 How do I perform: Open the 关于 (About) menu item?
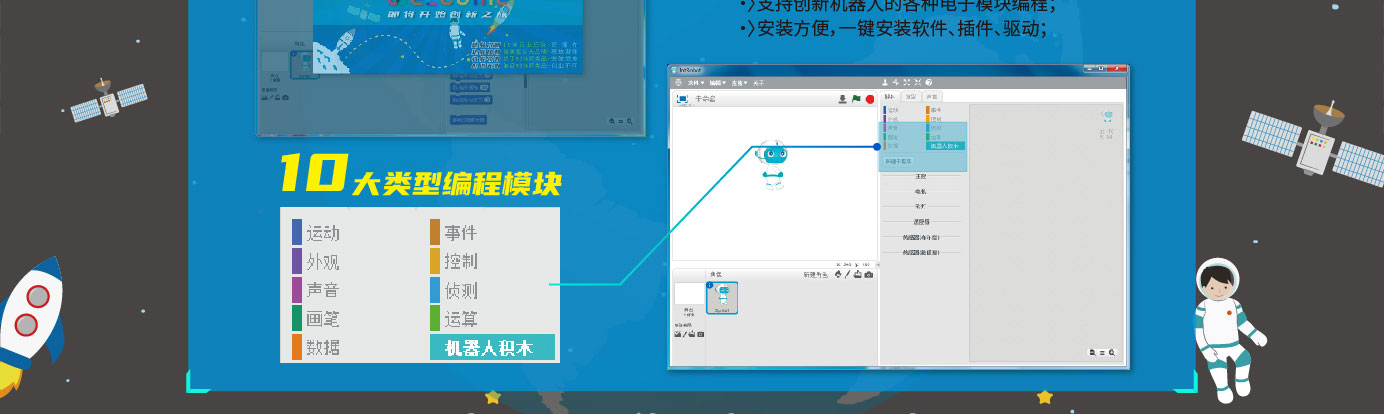click(759, 82)
